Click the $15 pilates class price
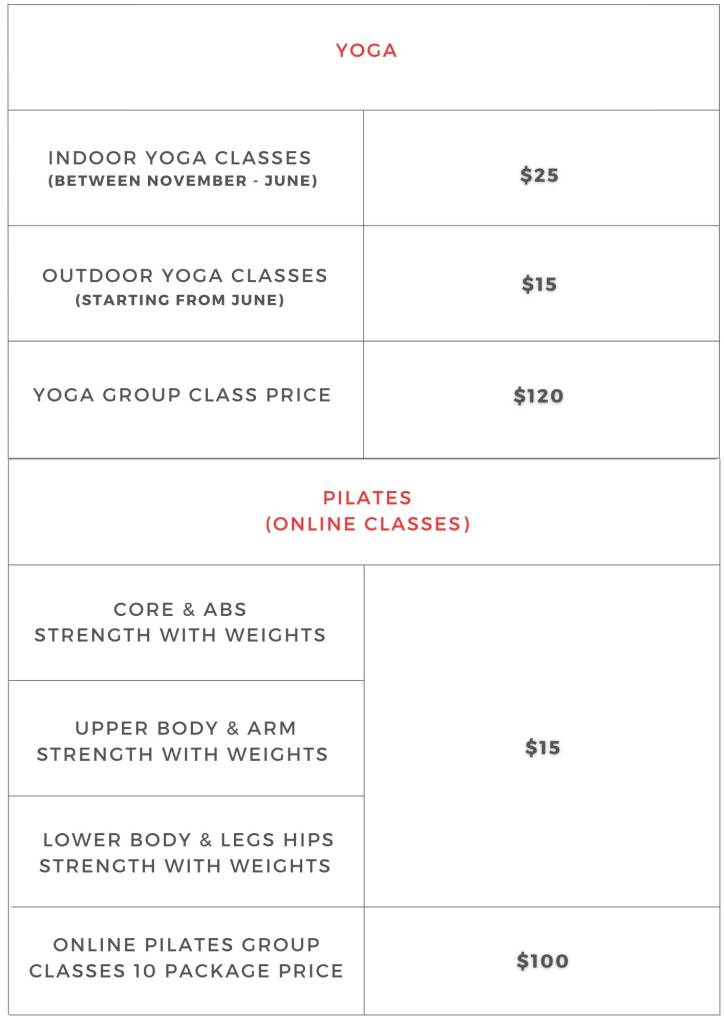Viewport: 724px width, 1024px height. point(543,747)
